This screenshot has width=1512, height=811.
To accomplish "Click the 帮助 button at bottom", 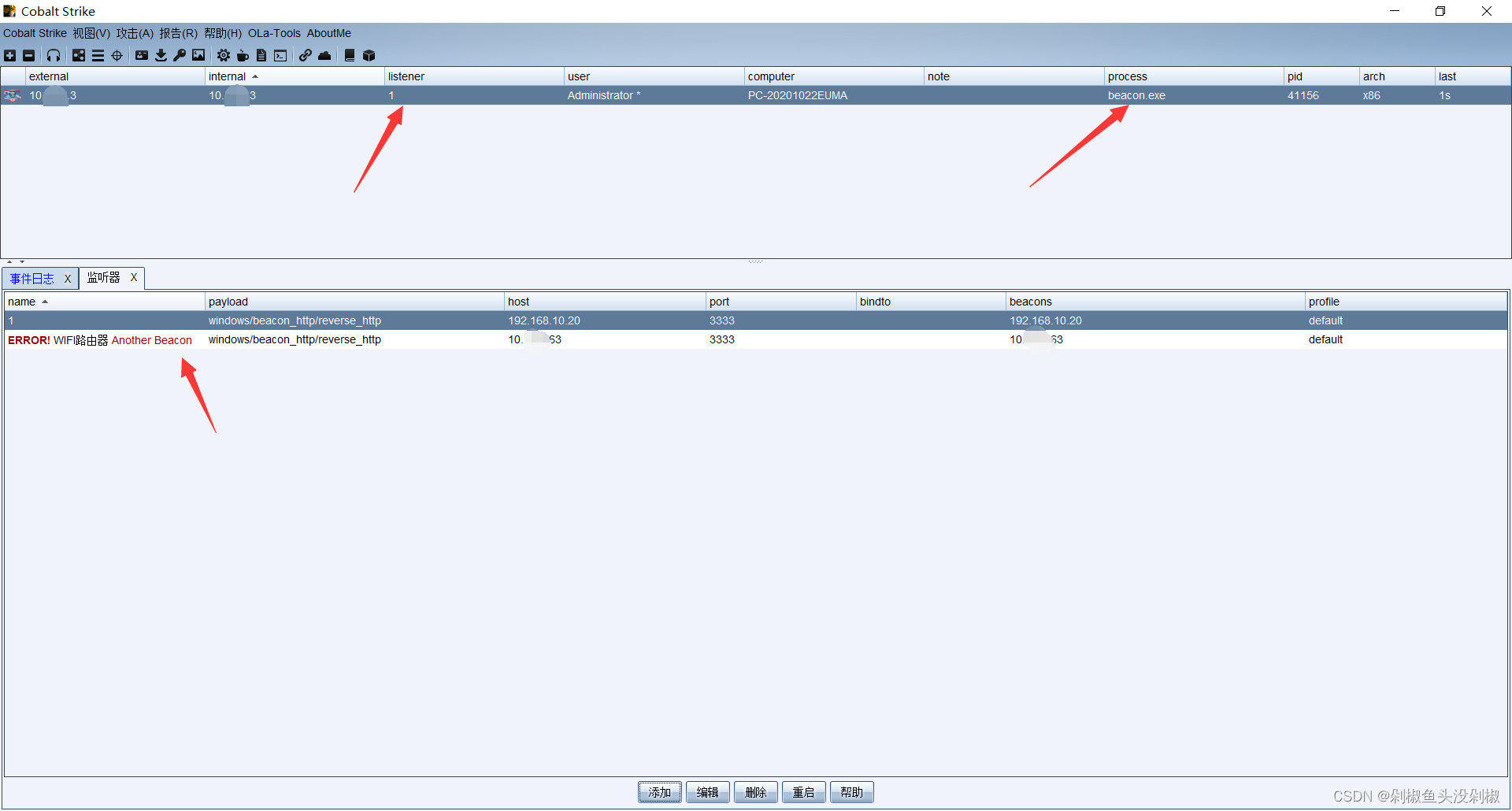I will click(x=852, y=792).
